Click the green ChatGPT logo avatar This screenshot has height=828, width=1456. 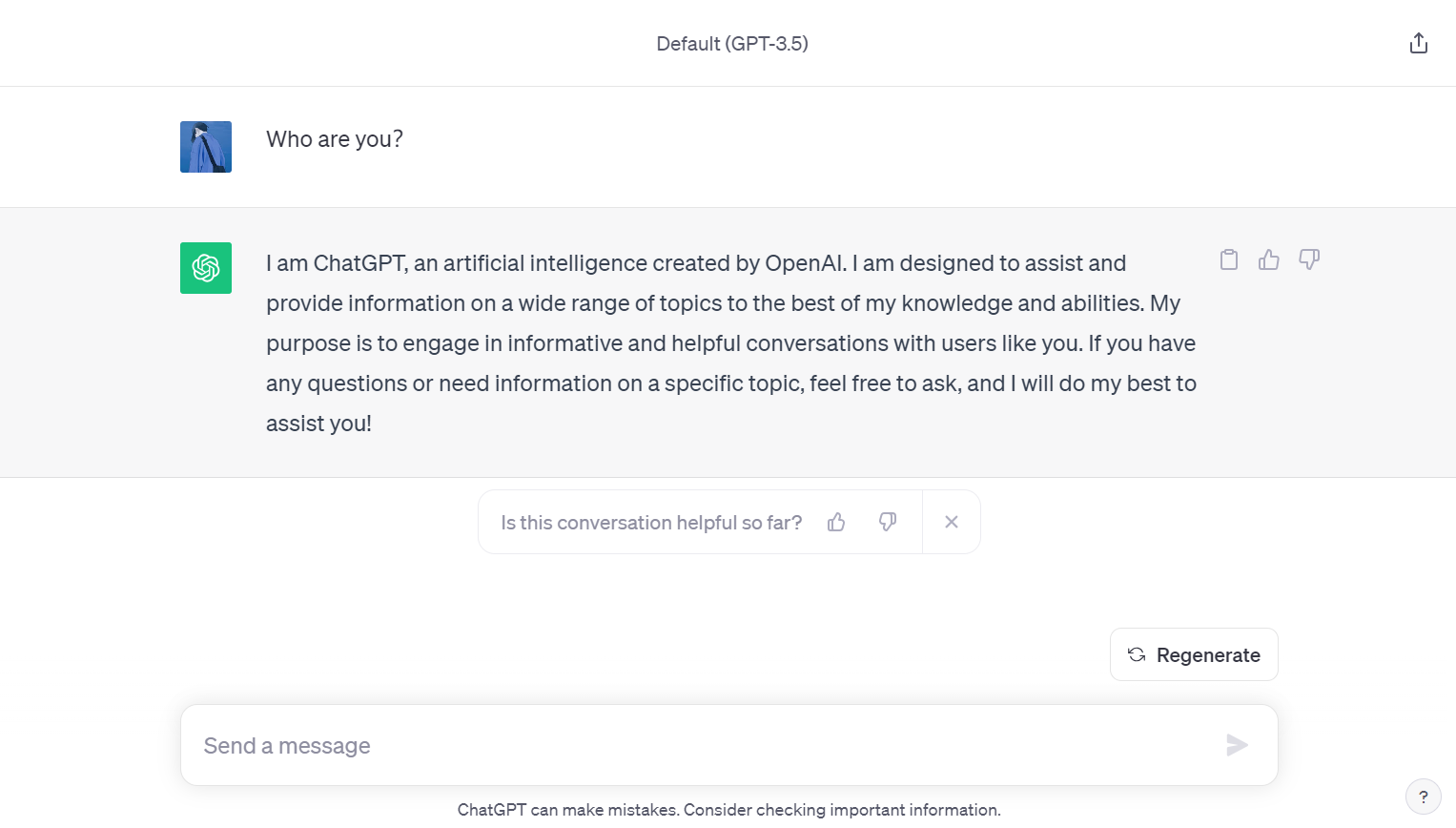206,268
